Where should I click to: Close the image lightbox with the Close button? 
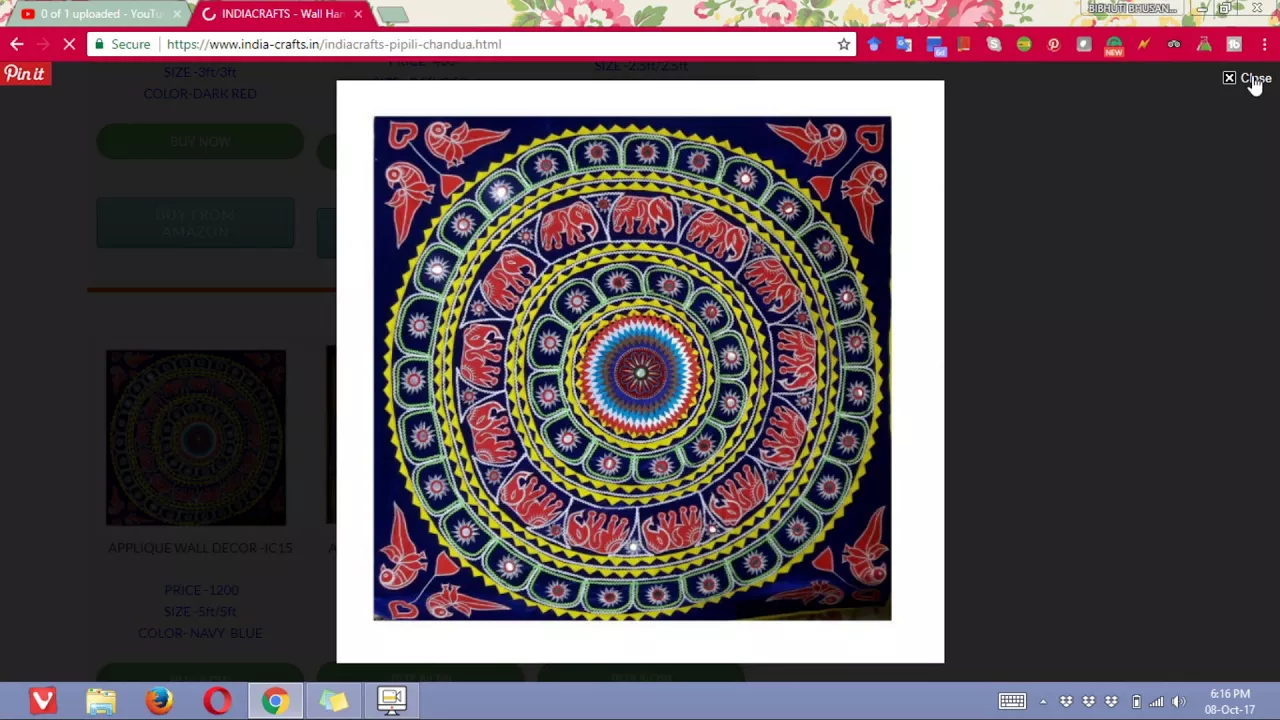click(x=1247, y=78)
